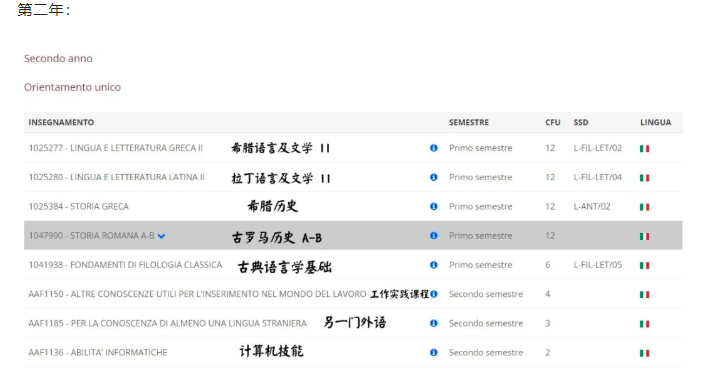Click CFU value 3 in AAF1185 row
710x383 pixels.
click(547, 323)
